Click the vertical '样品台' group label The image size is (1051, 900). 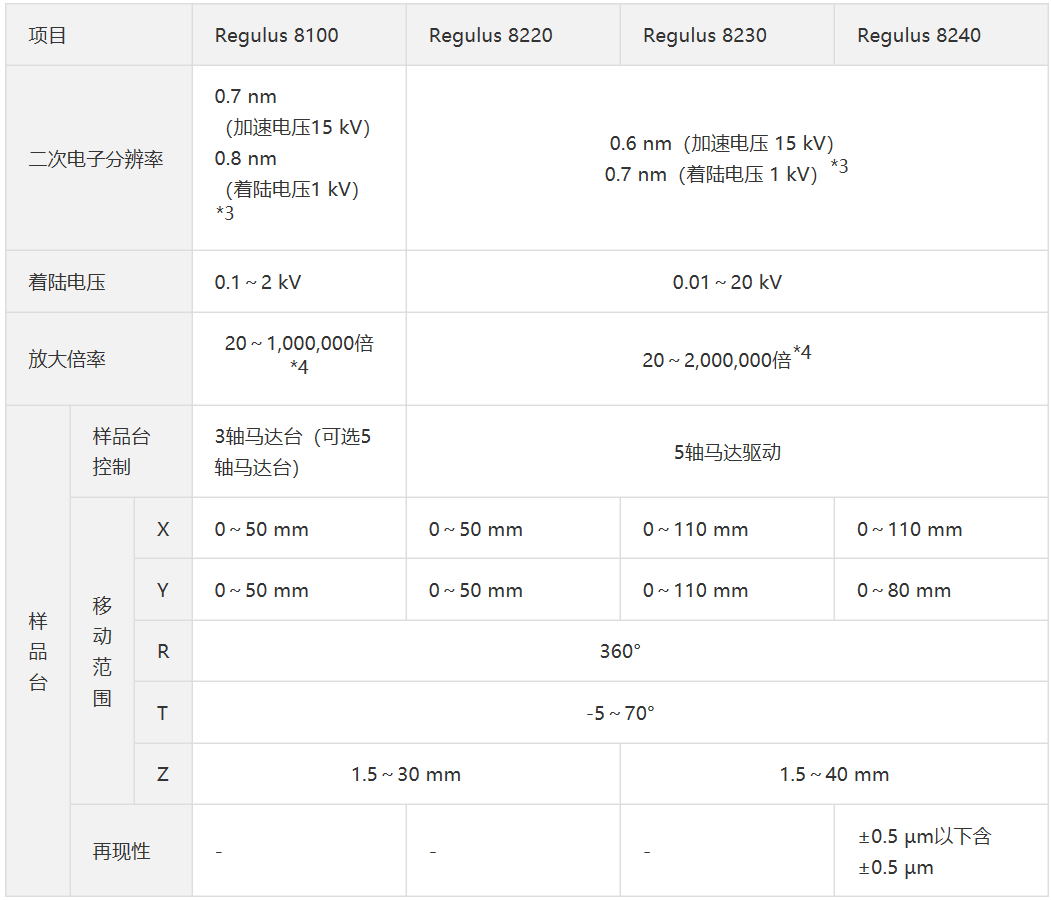38,651
